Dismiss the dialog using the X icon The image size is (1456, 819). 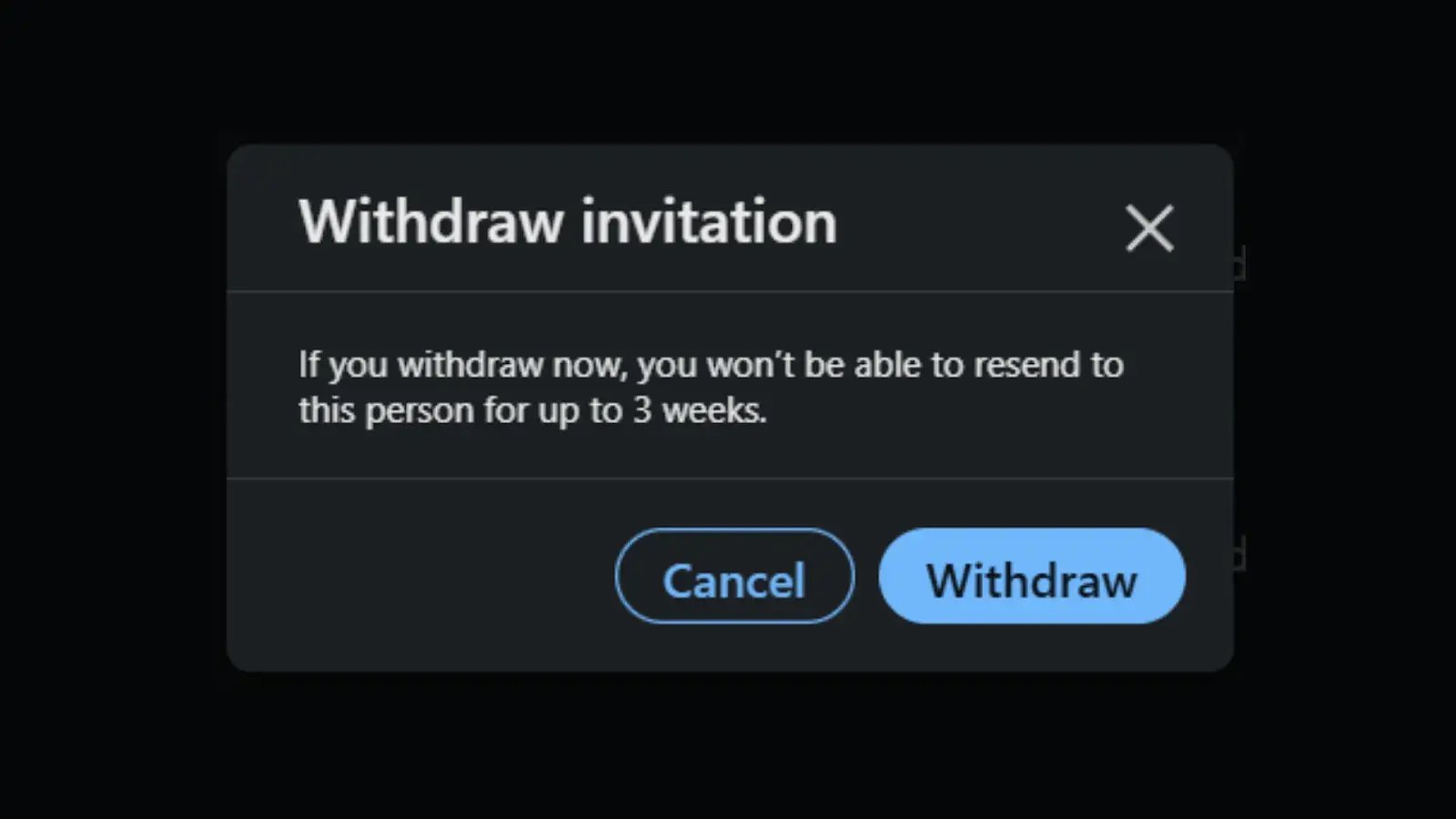[x=1149, y=227]
